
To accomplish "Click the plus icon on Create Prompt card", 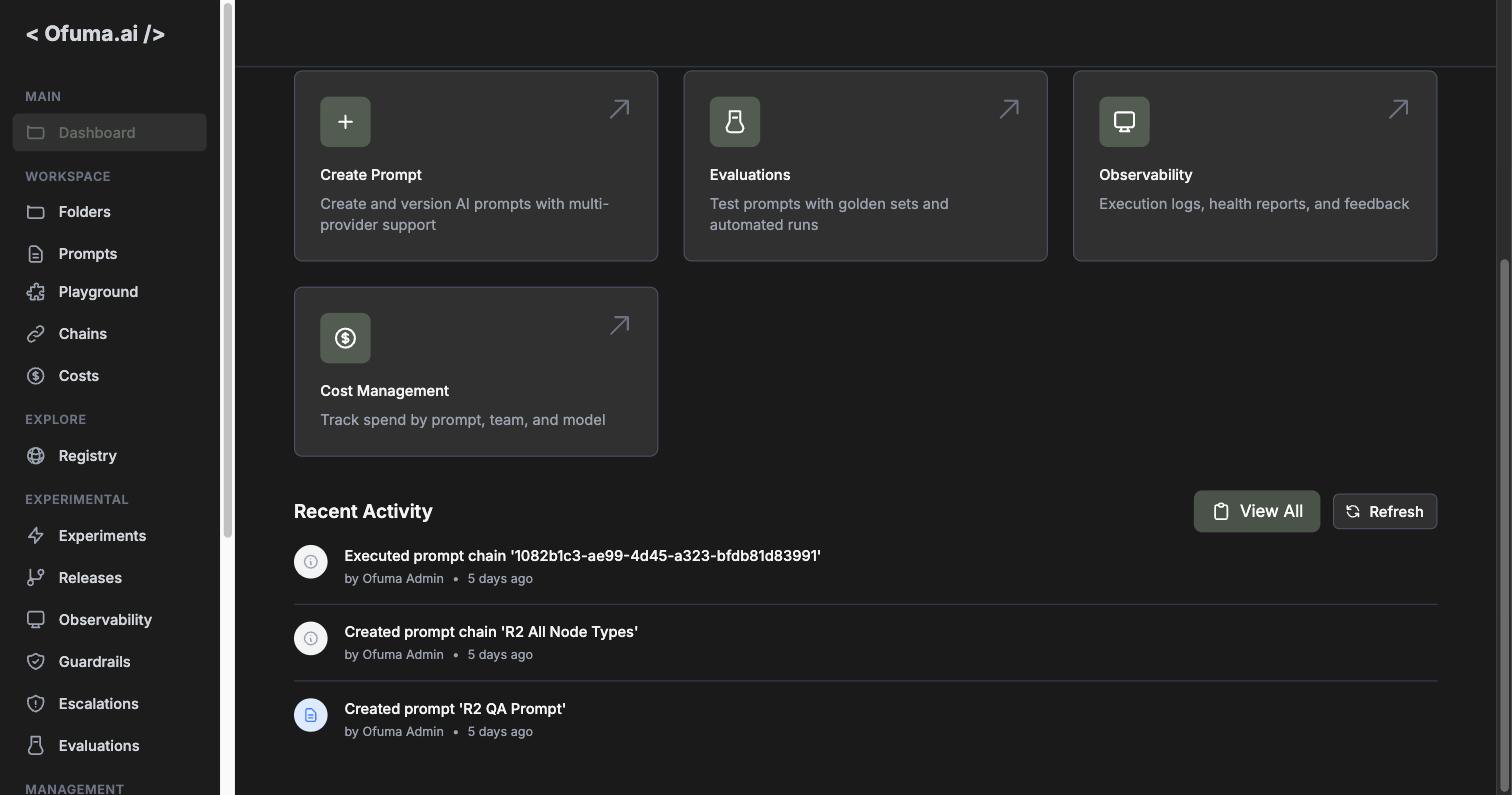I will click(345, 122).
